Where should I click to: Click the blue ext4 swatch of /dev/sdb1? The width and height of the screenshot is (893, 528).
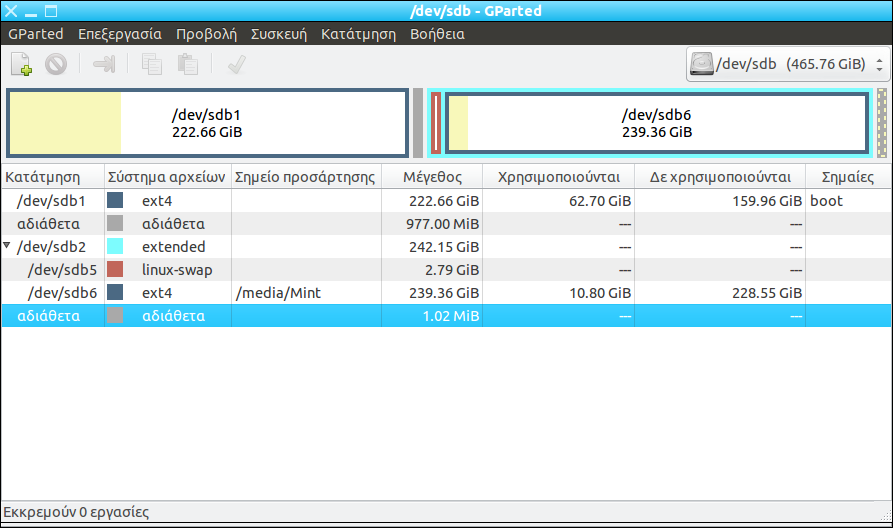point(116,201)
